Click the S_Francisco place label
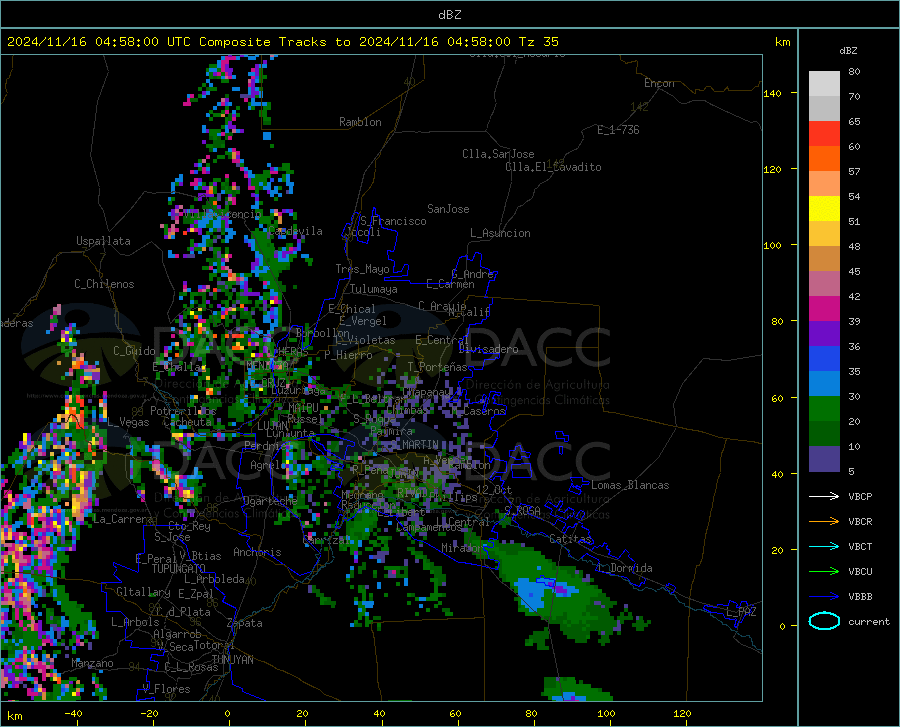Image resolution: width=900 pixels, height=727 pixels. 393,221
